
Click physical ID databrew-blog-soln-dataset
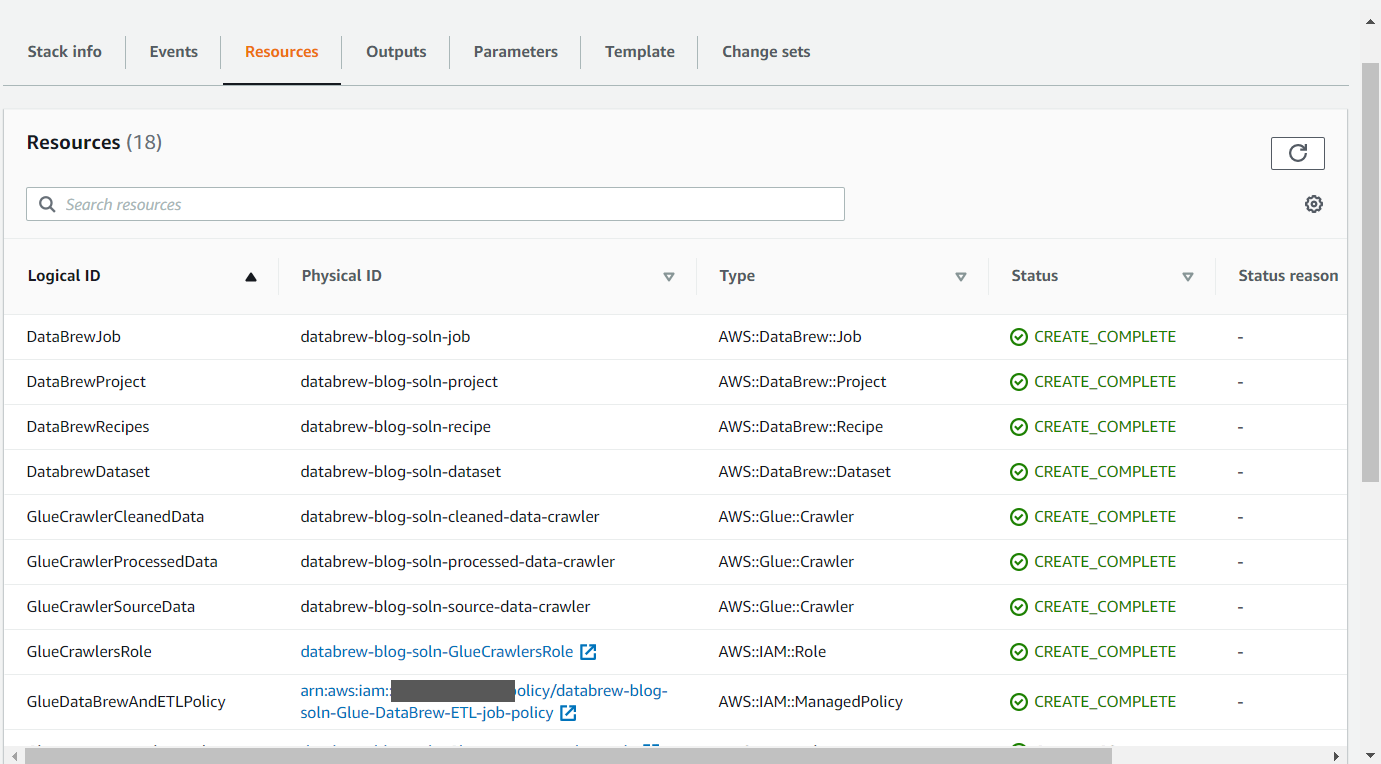coord(401,472)
